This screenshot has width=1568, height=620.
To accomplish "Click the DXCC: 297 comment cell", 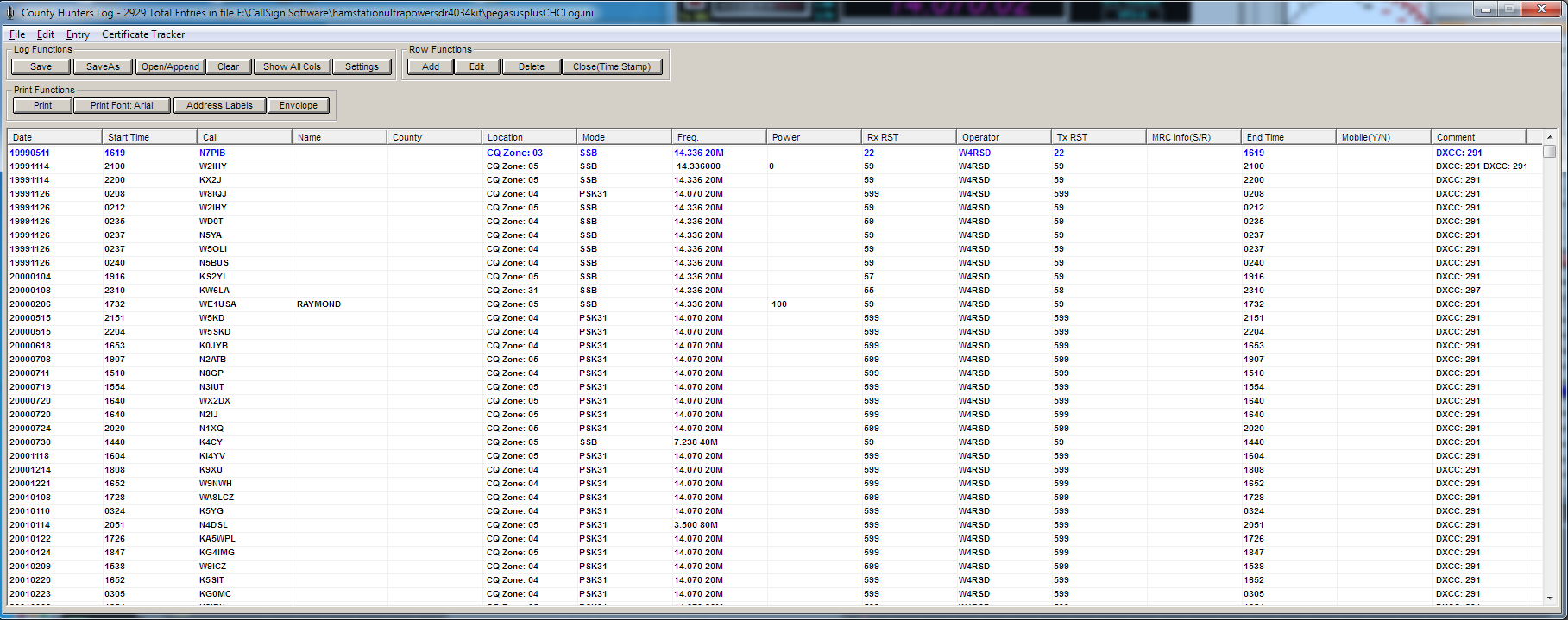I will point(1458,291).
